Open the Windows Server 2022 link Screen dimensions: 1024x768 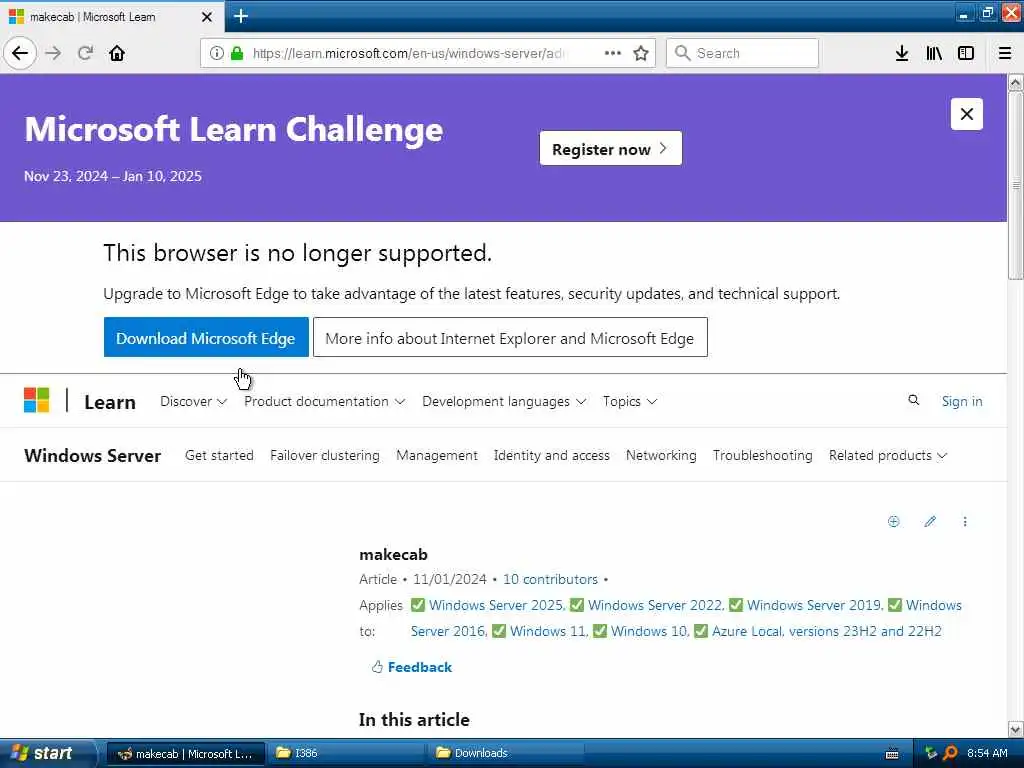pos(656,605)
